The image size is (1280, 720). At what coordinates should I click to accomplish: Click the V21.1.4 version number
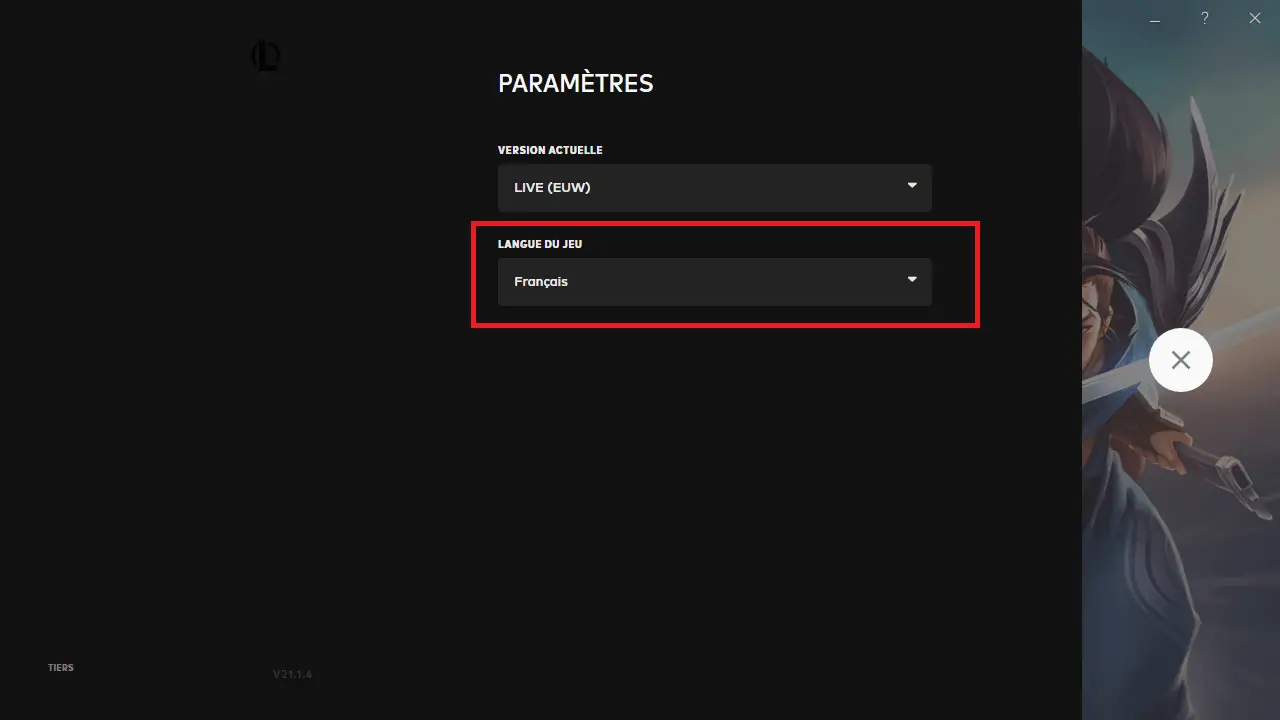(293, 674)
